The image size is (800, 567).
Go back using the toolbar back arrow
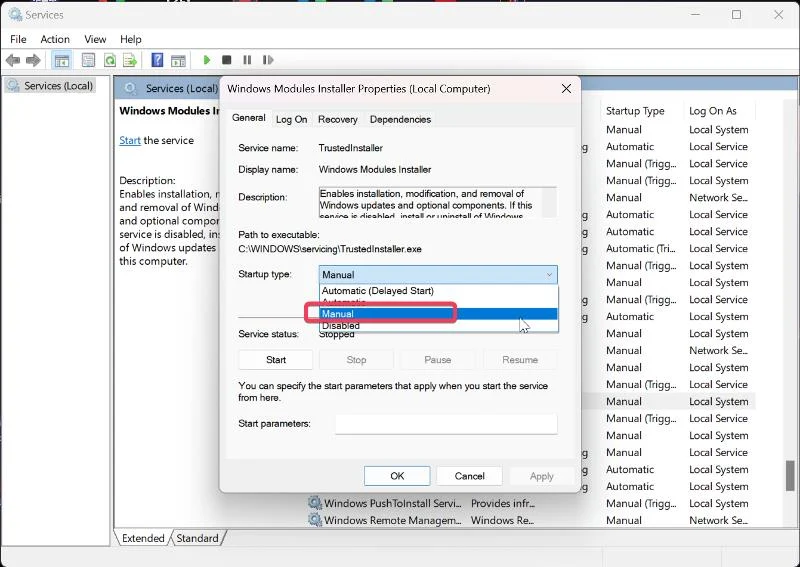pos(13,60)
